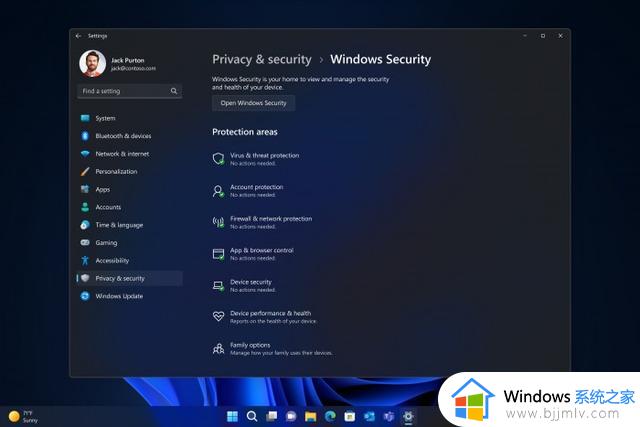Open the Start menu from taskbar
The image size is (640, 427).
point(232,416)
